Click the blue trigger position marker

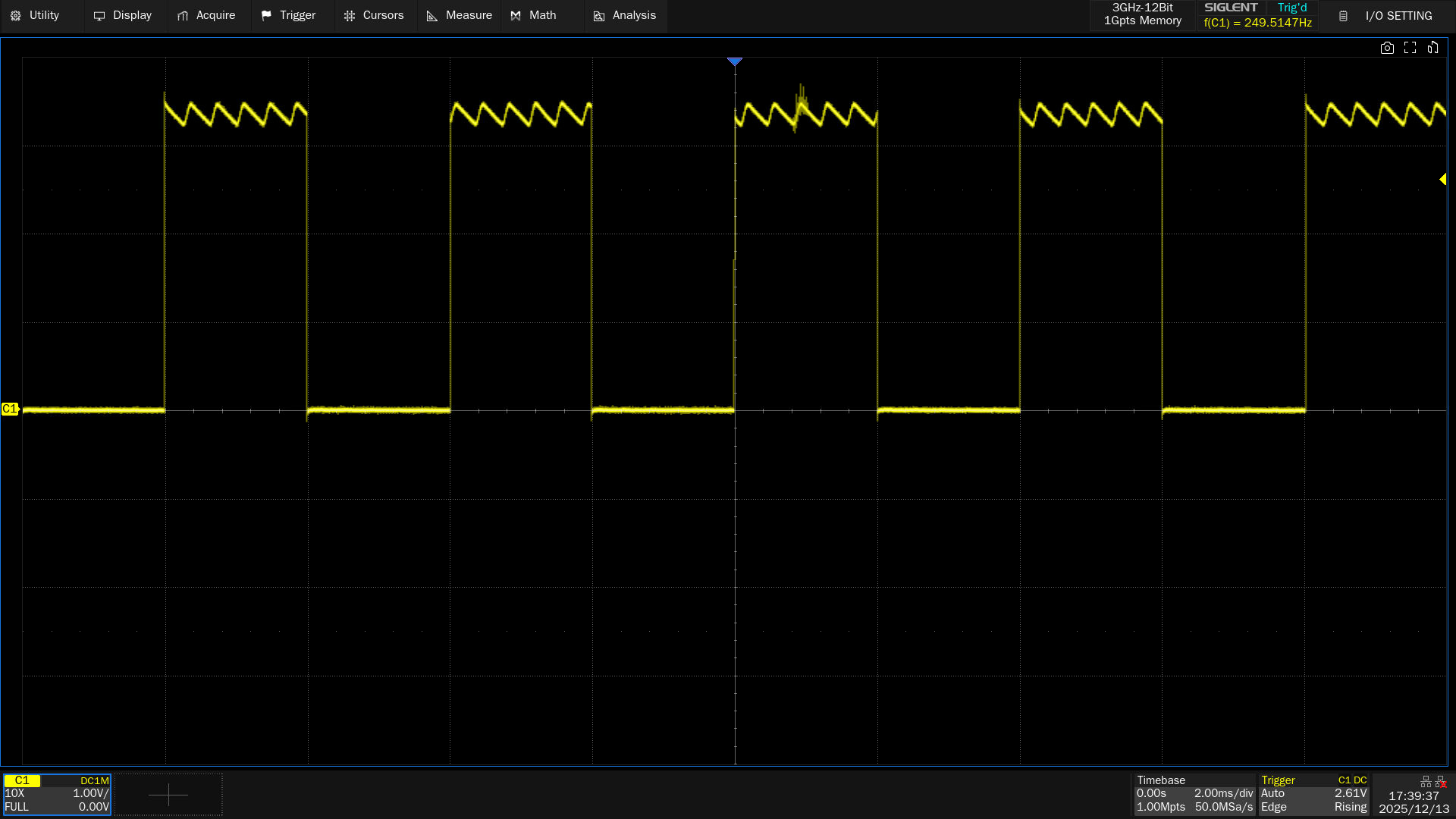(x=734, y=61)
